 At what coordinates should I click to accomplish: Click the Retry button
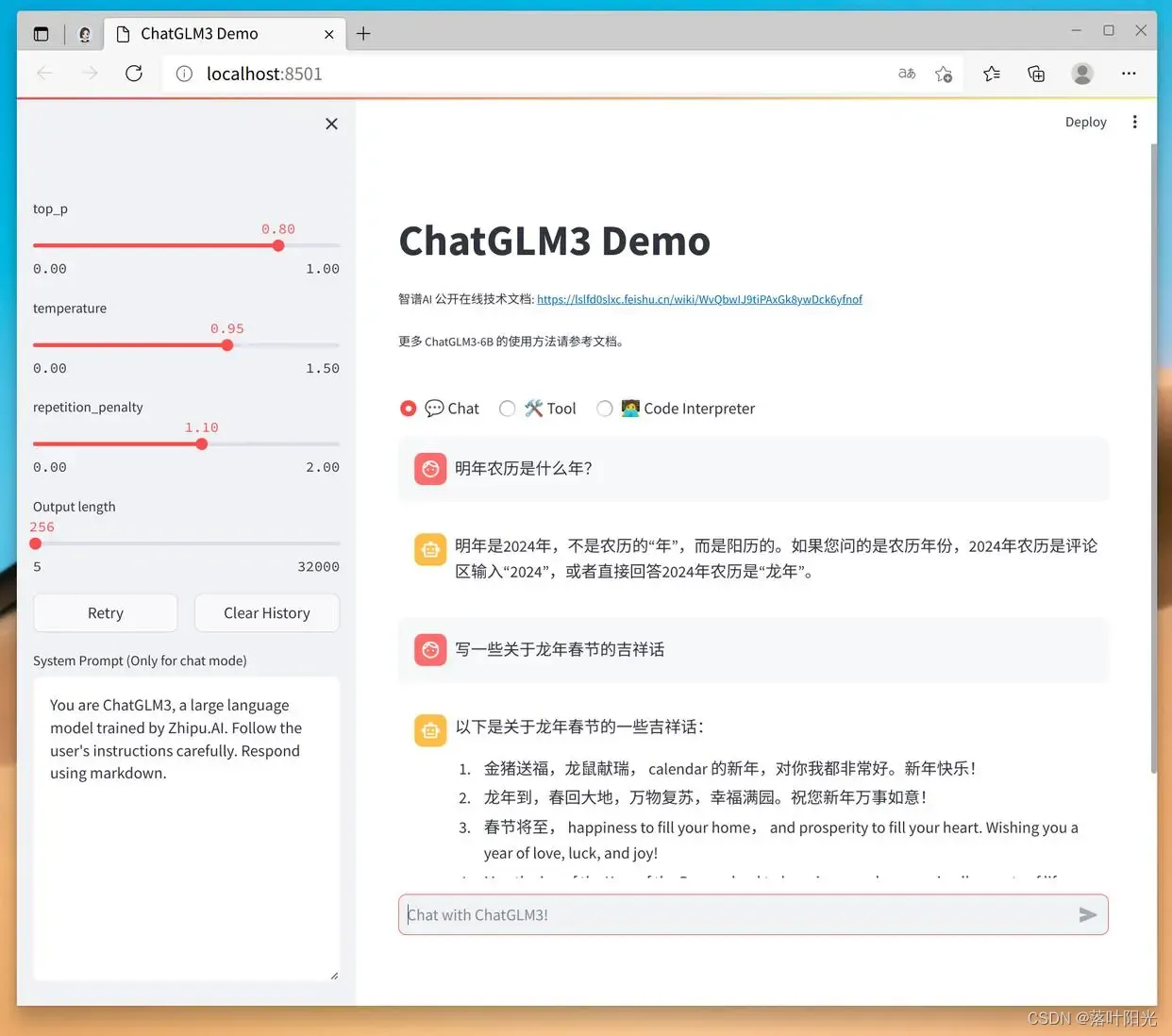click(106, 613)
